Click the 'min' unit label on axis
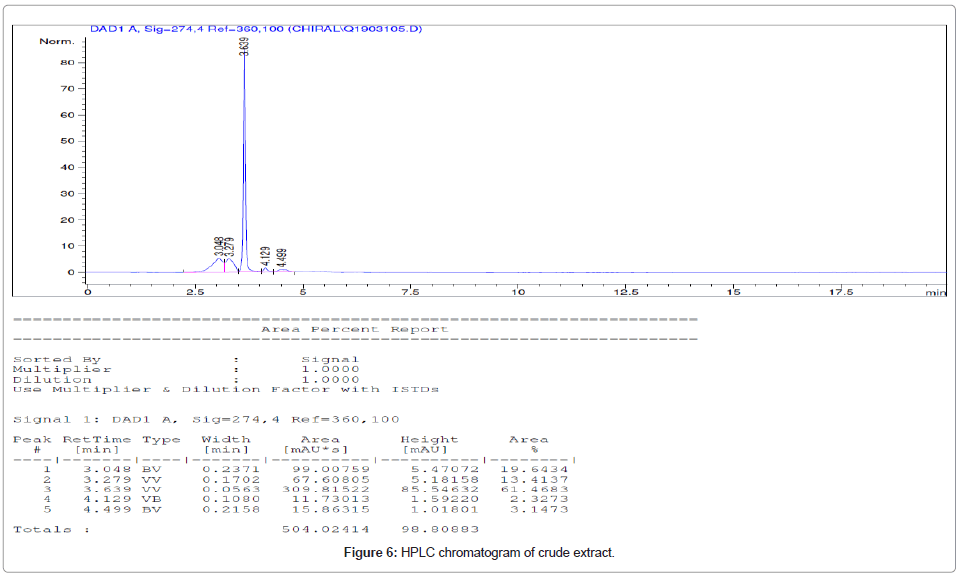Viewport: 961px width, 578px height. (934, 292)
